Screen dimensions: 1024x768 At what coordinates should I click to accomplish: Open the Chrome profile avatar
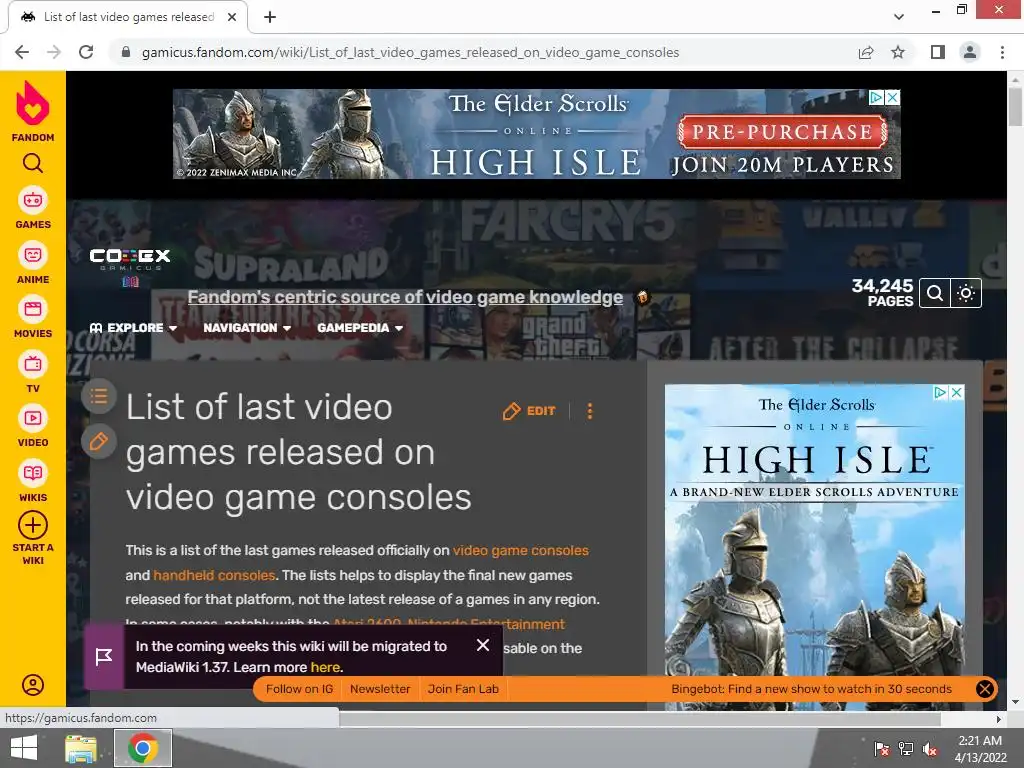(970, 52)
